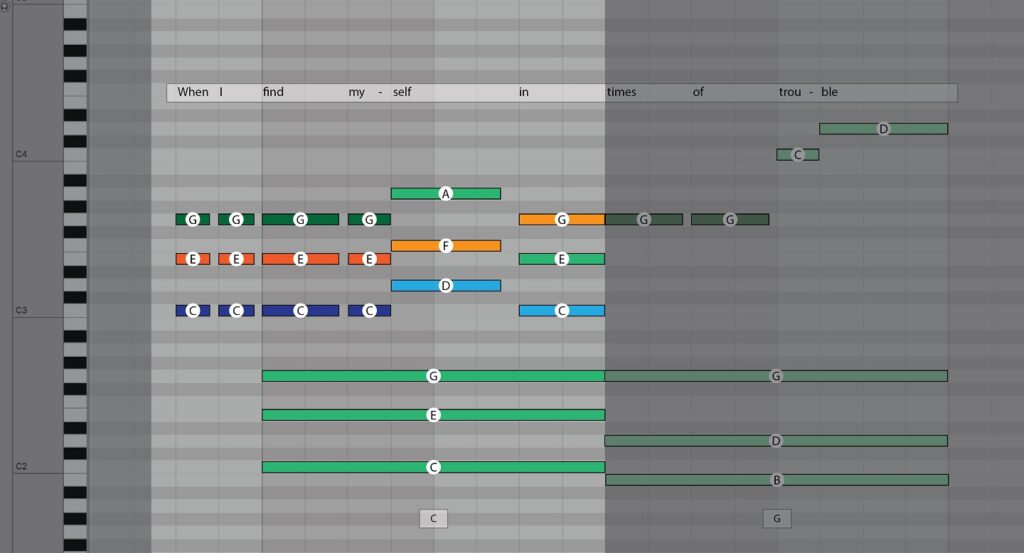Select the orange E note under "find"
This screenshot has width=1024, height=553.
pos(300,259)
